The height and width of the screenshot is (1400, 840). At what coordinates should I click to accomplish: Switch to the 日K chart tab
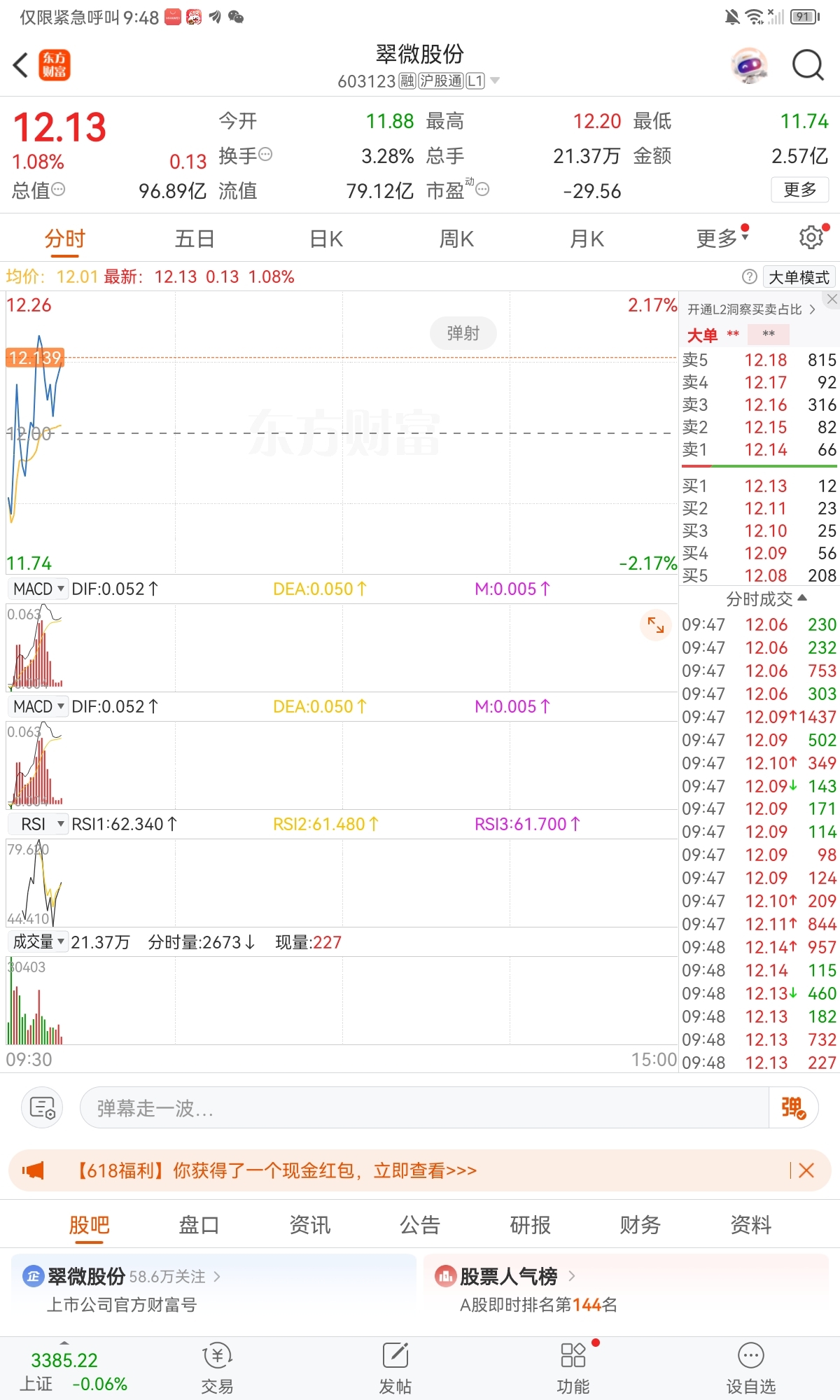pyautogui.click(x=326, y=239)
